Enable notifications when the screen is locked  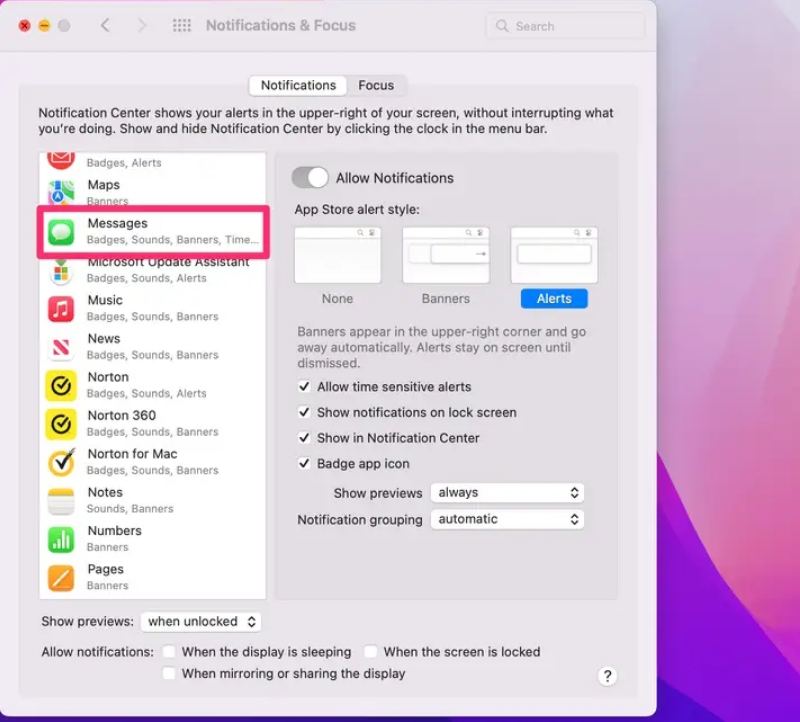[371, 652]
